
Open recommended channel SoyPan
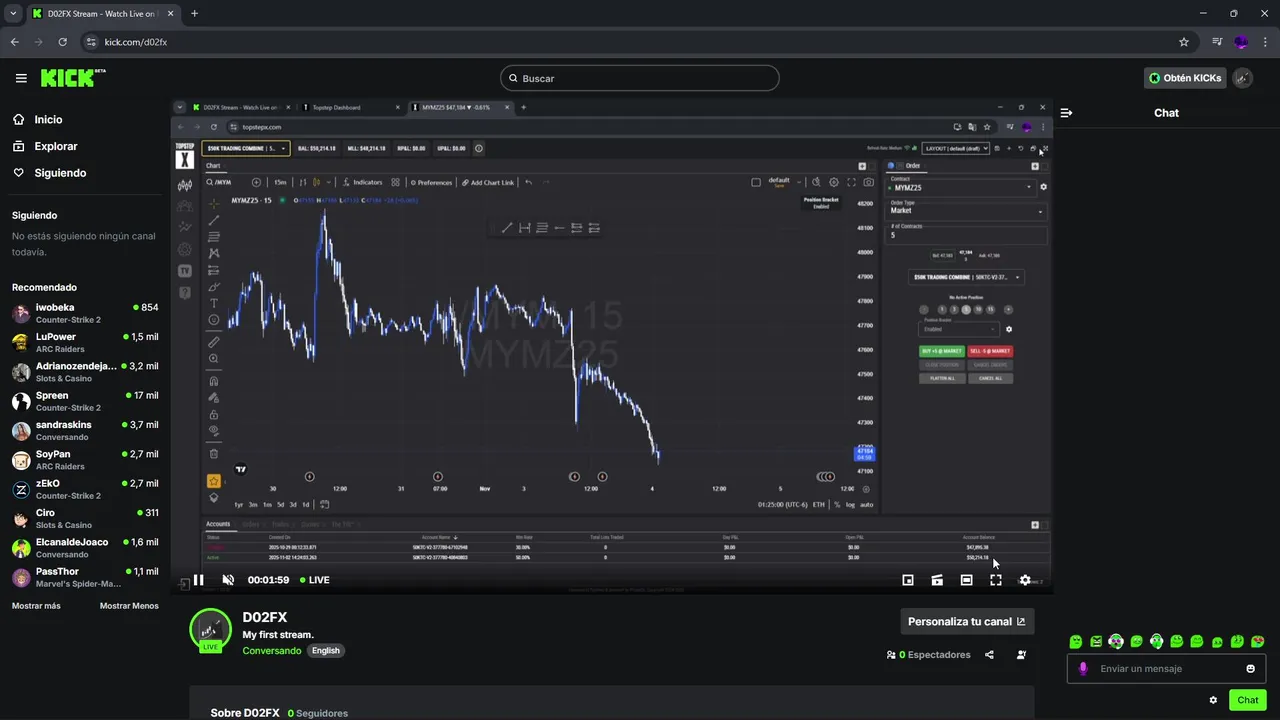pos(85,460)
